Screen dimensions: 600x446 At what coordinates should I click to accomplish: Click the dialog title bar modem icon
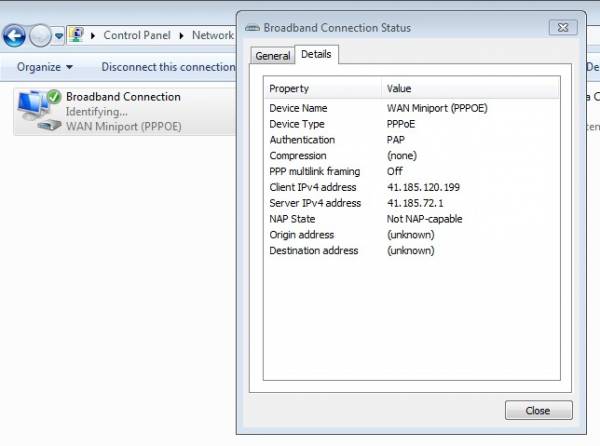point(252,28)
